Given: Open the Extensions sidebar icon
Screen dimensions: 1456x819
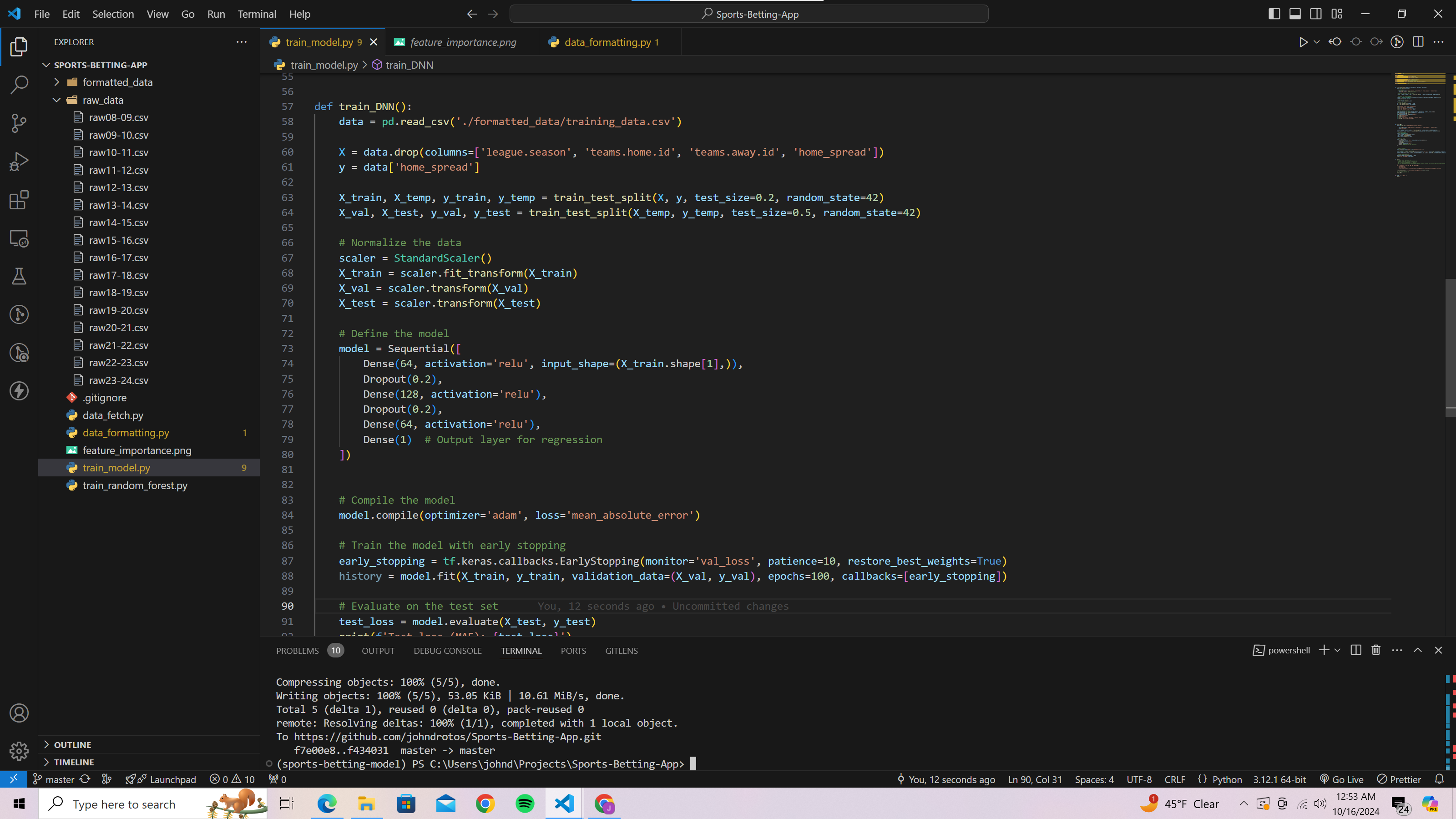Looking at the screenshot, I should tap(19, 200).
